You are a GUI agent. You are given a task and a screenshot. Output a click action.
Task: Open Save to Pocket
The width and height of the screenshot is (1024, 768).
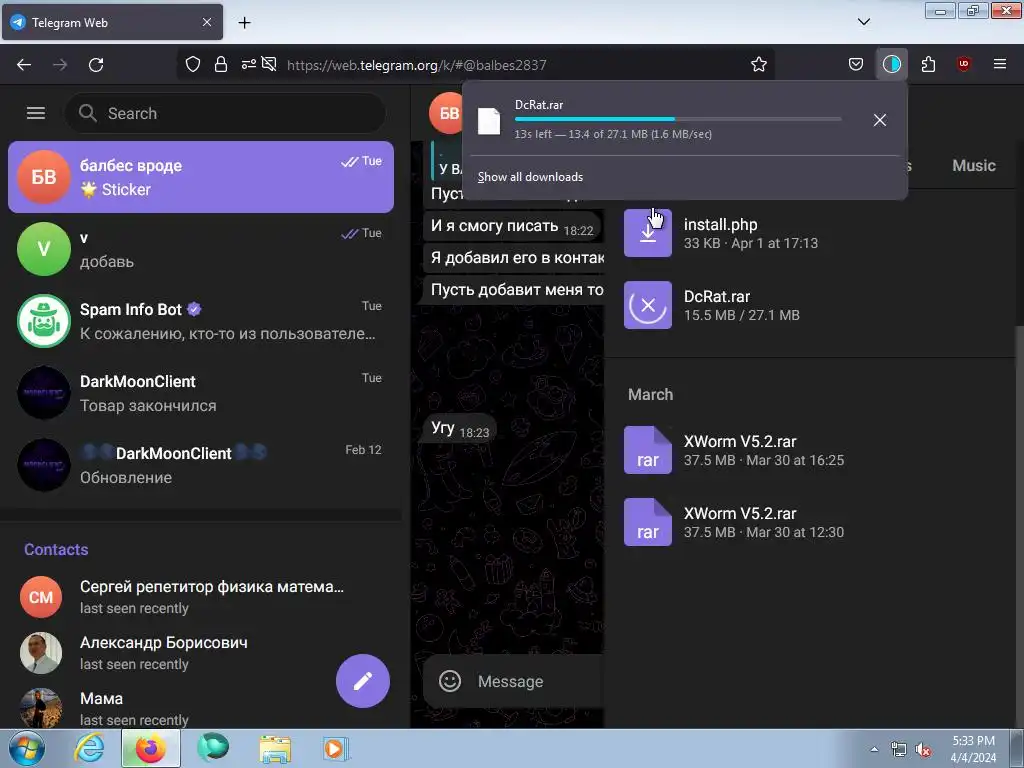point(856,64)
